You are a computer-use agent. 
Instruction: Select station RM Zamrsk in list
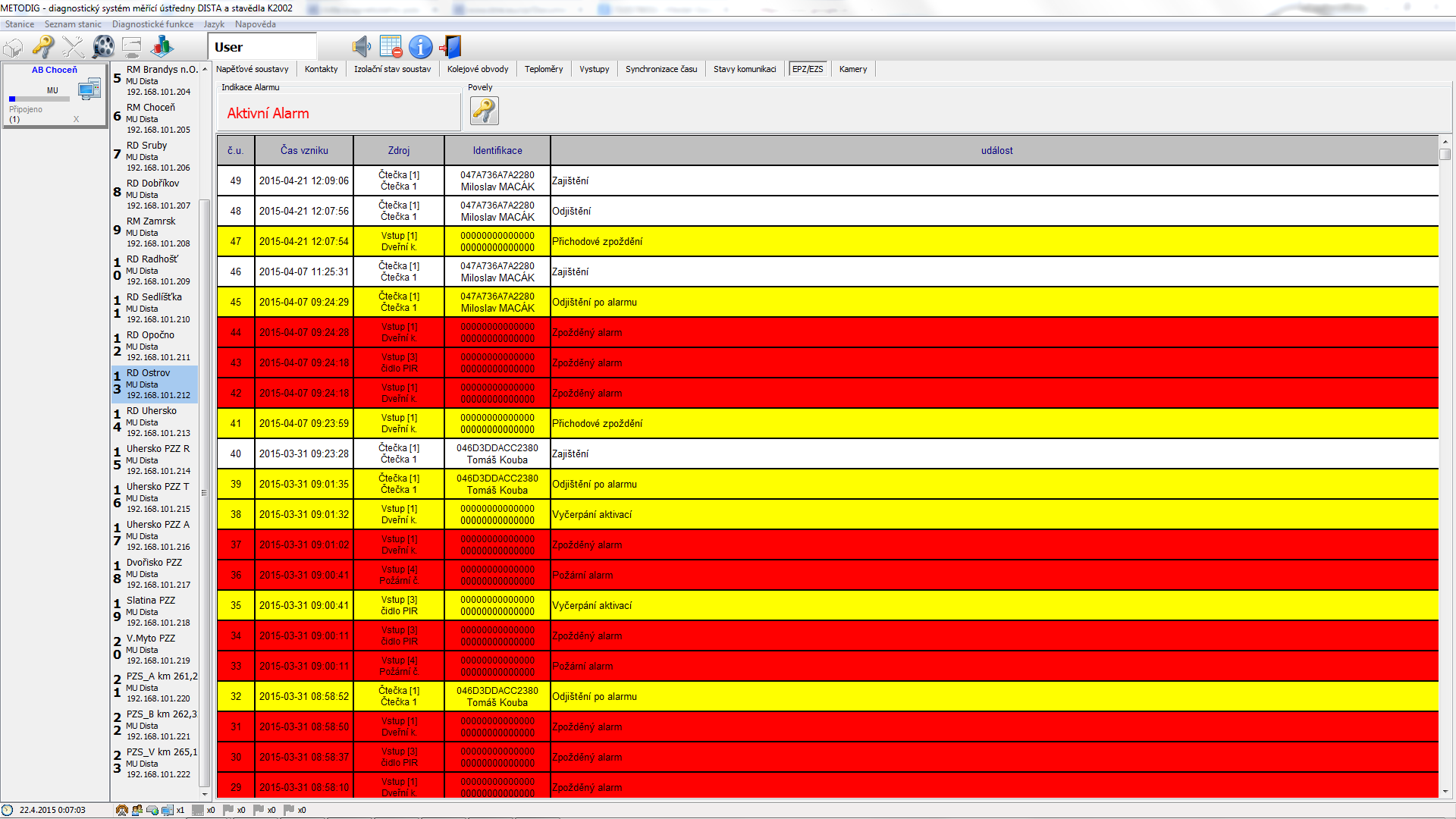tap(155, 232)
